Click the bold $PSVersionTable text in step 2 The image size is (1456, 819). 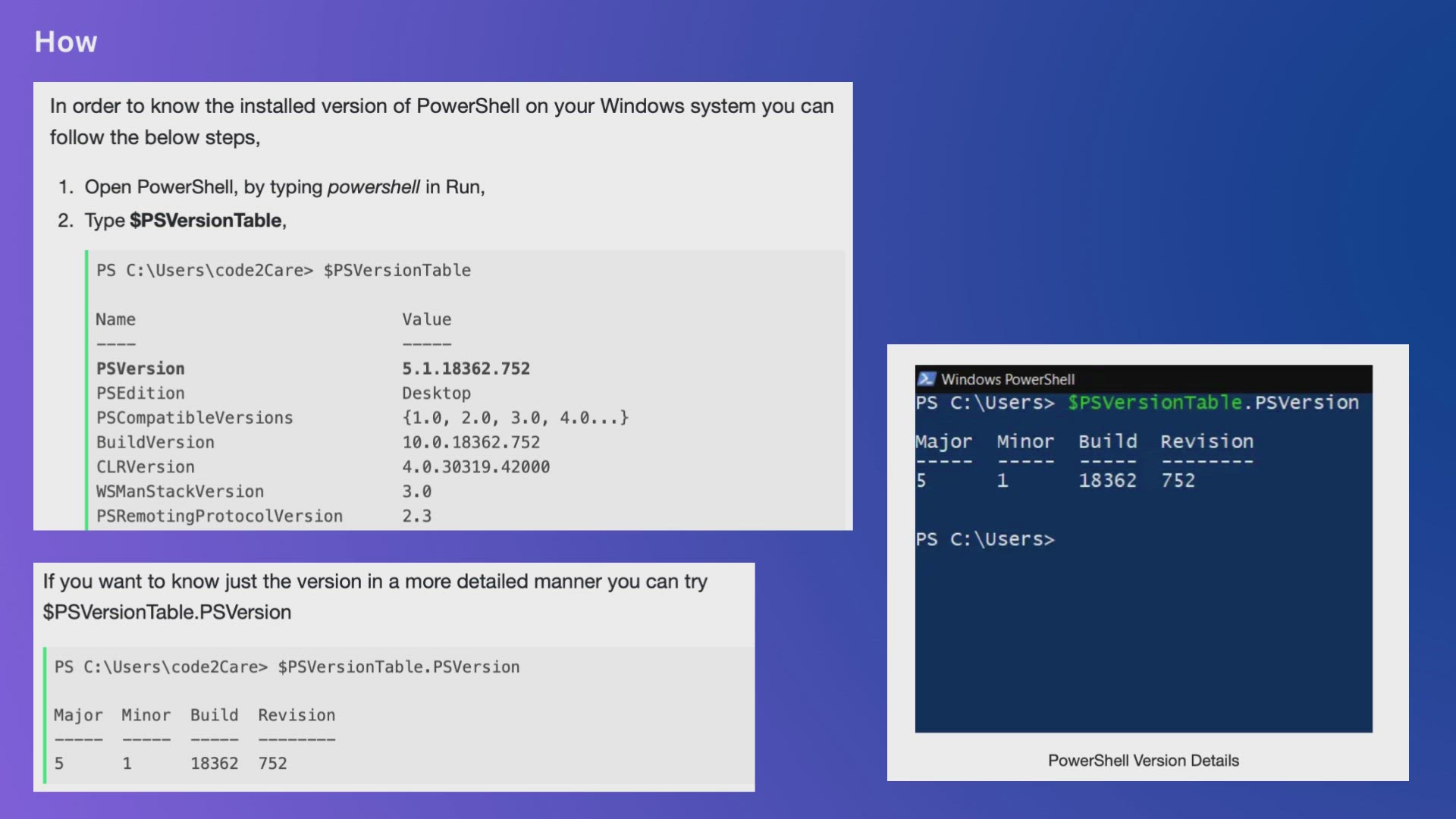[x=206, y=221]
